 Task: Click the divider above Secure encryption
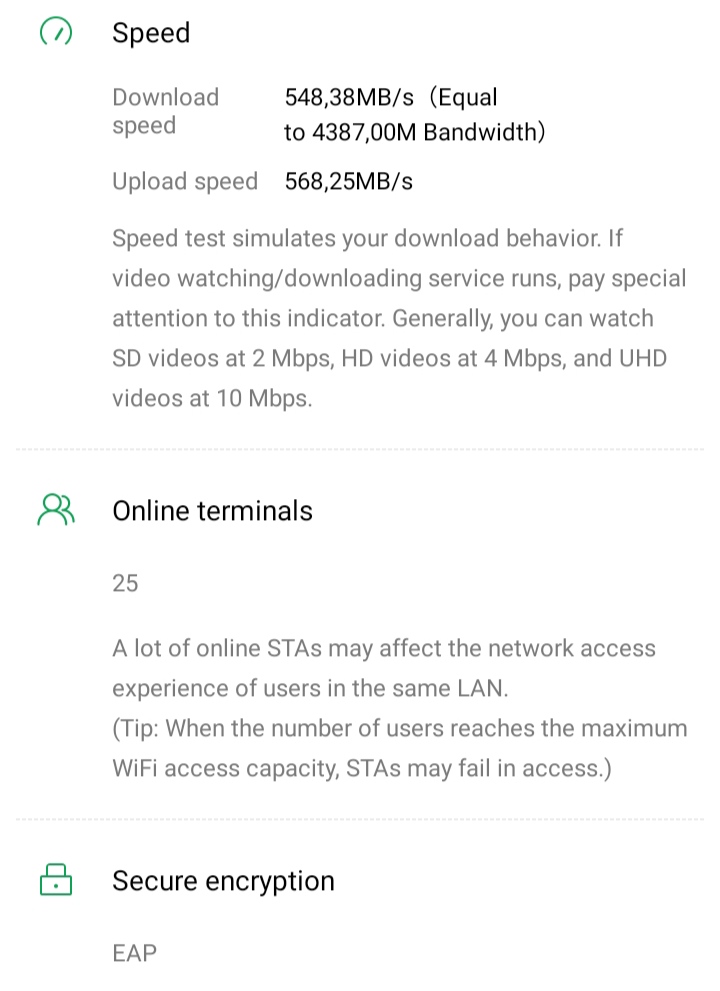click(360, 819)
